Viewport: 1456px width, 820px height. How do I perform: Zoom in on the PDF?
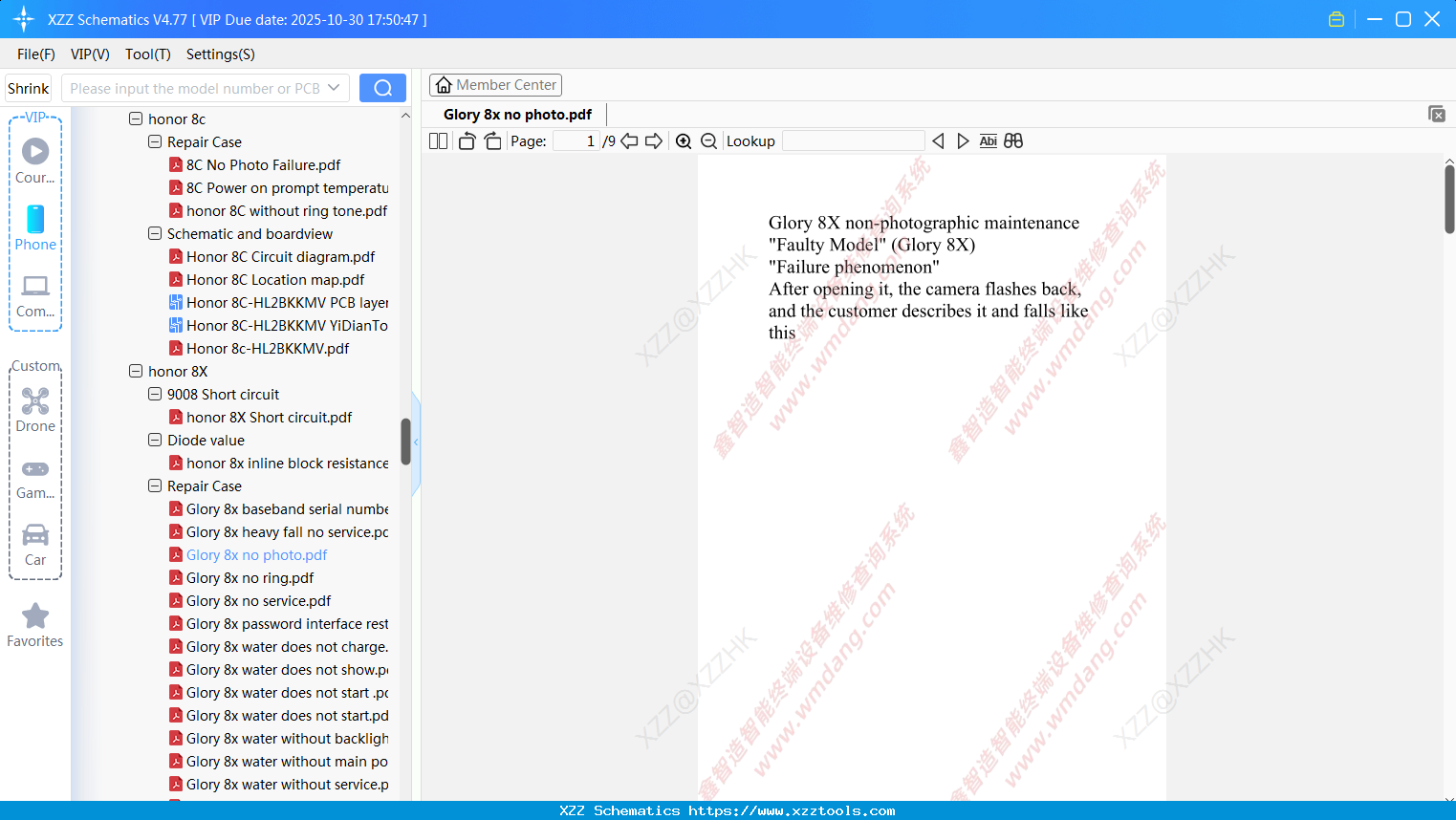click(x=684, y=141)
